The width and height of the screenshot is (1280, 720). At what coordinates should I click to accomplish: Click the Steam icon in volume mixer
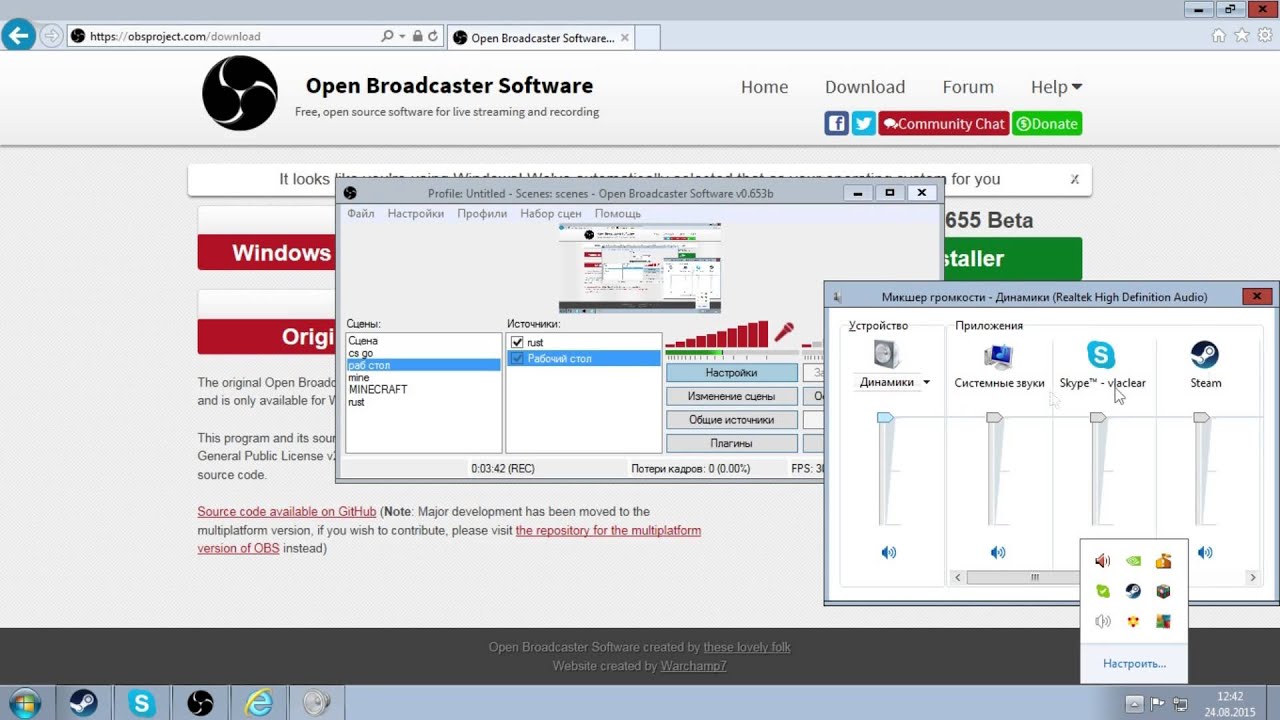point(1204,355)
